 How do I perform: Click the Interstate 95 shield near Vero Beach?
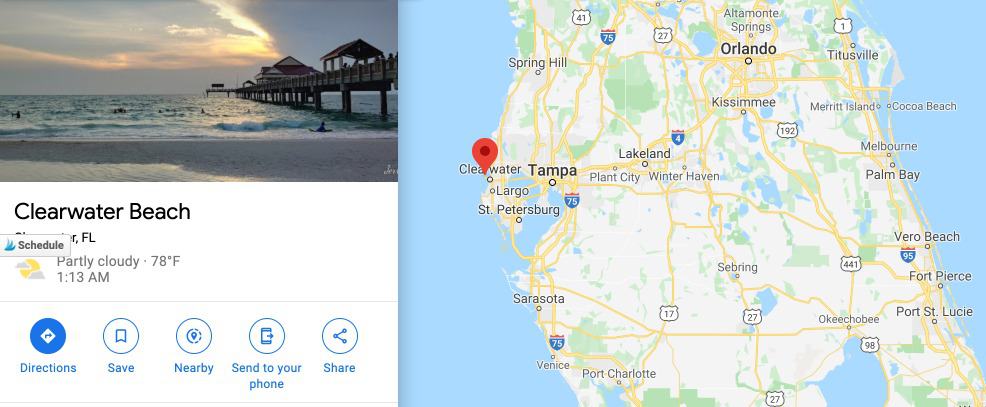coord(907,254)
